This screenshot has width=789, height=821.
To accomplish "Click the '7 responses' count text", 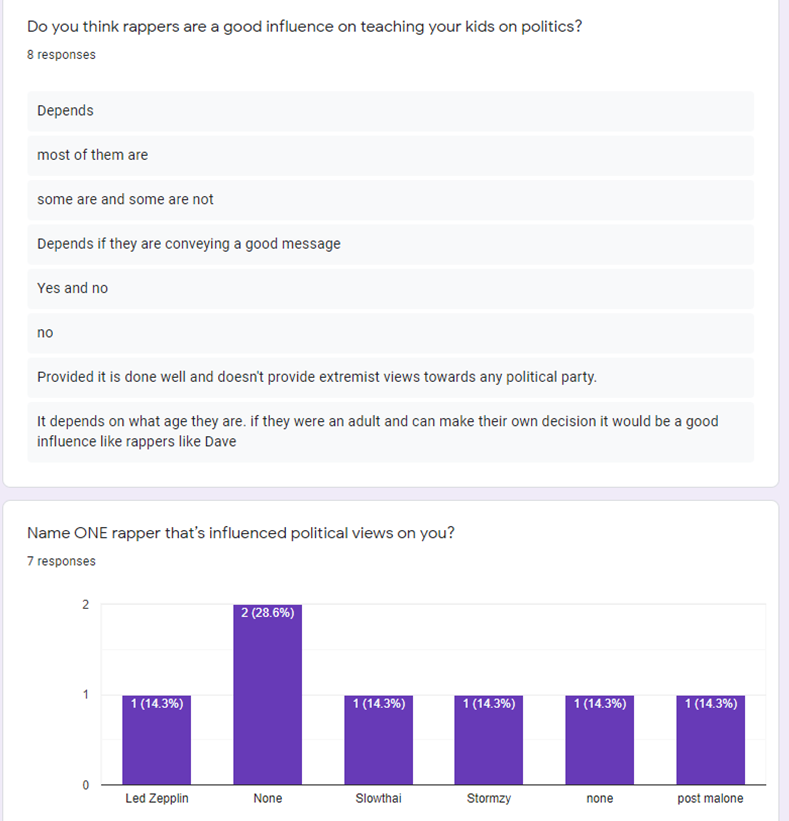I will pos(61,561).
